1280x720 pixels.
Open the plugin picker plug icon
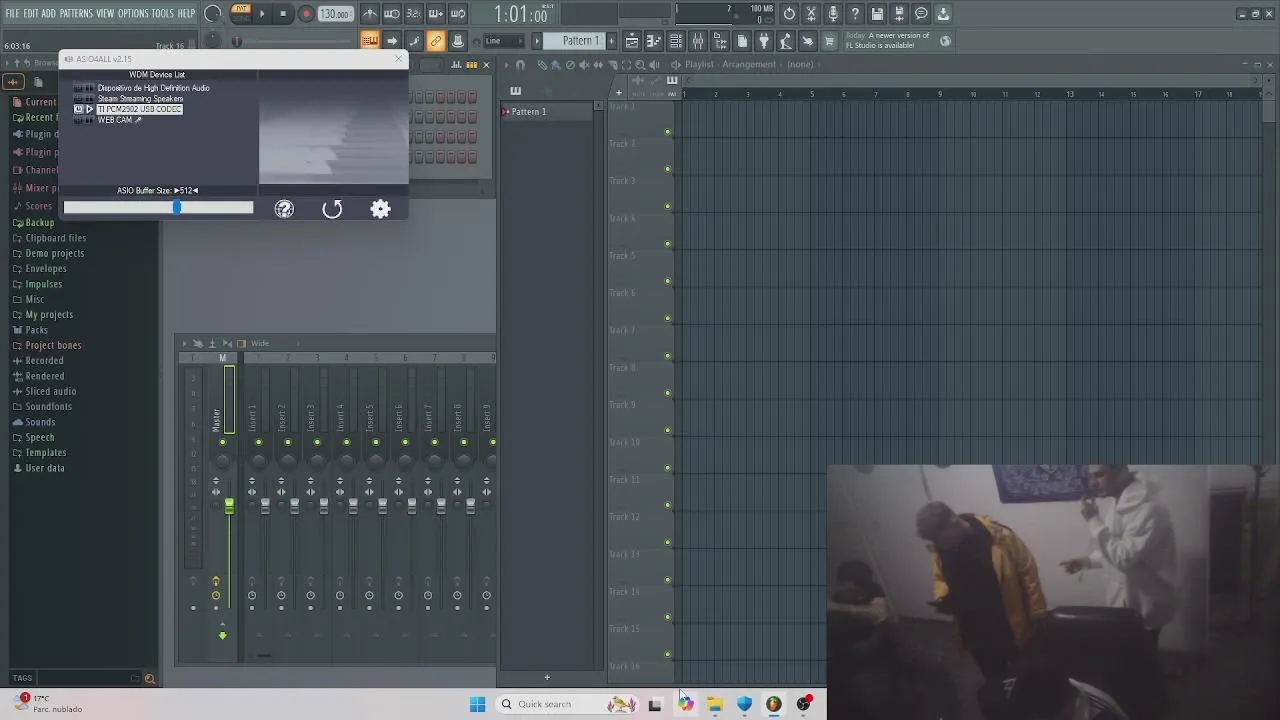pyautogui.click(x=764, y=41)
